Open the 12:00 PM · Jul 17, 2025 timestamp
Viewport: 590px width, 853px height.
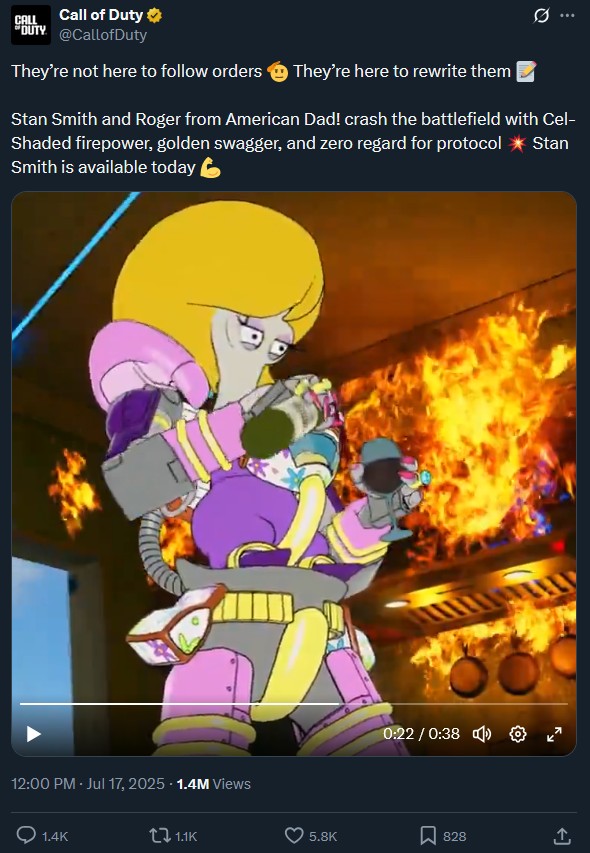(x=88, y=784)
